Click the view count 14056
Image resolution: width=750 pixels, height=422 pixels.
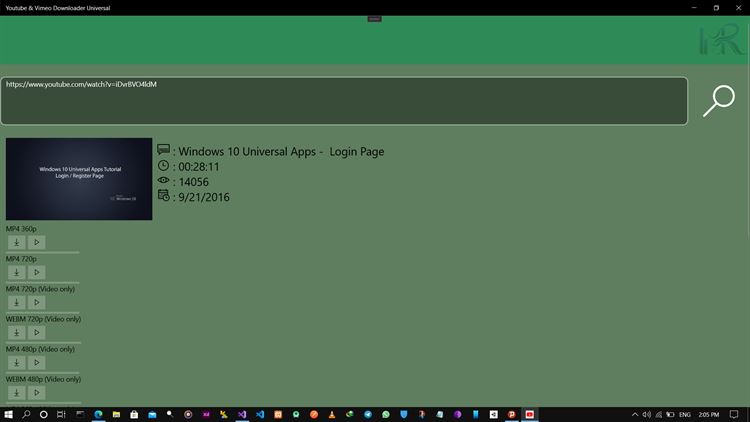193,182
